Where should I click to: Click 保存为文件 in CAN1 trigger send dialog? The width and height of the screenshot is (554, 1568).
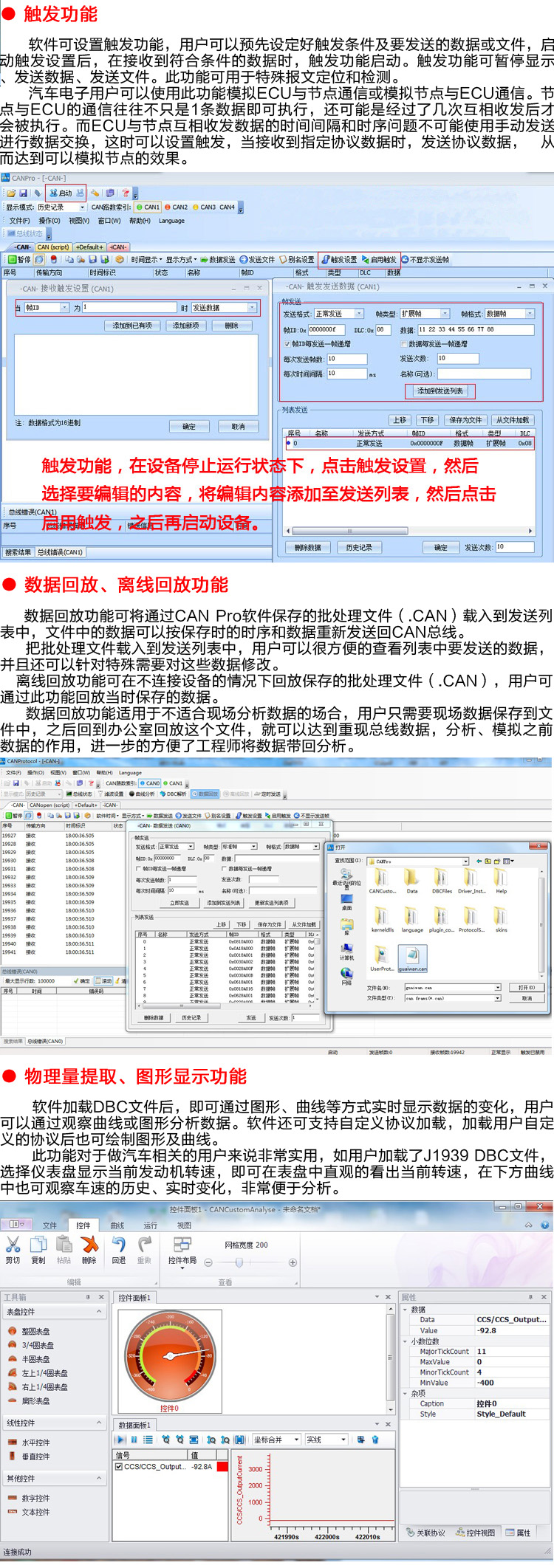click(x=465, y=420)
